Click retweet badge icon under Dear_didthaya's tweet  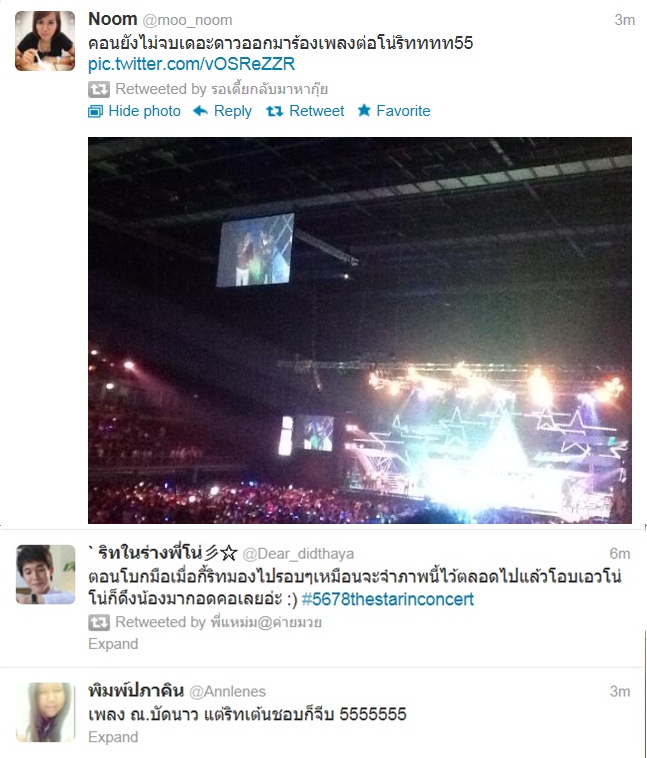99,622
